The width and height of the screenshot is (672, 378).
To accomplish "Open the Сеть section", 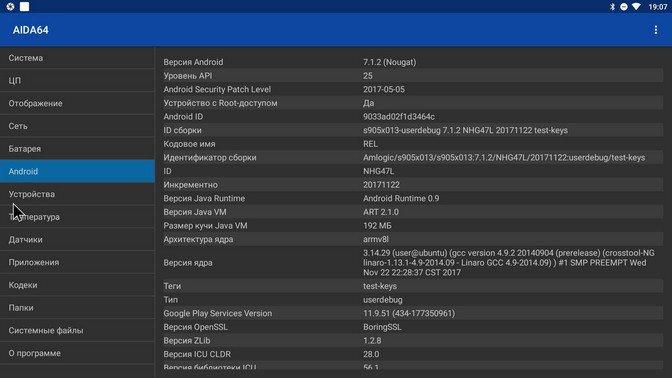I will pyautogui.click(x=77, y=126).
